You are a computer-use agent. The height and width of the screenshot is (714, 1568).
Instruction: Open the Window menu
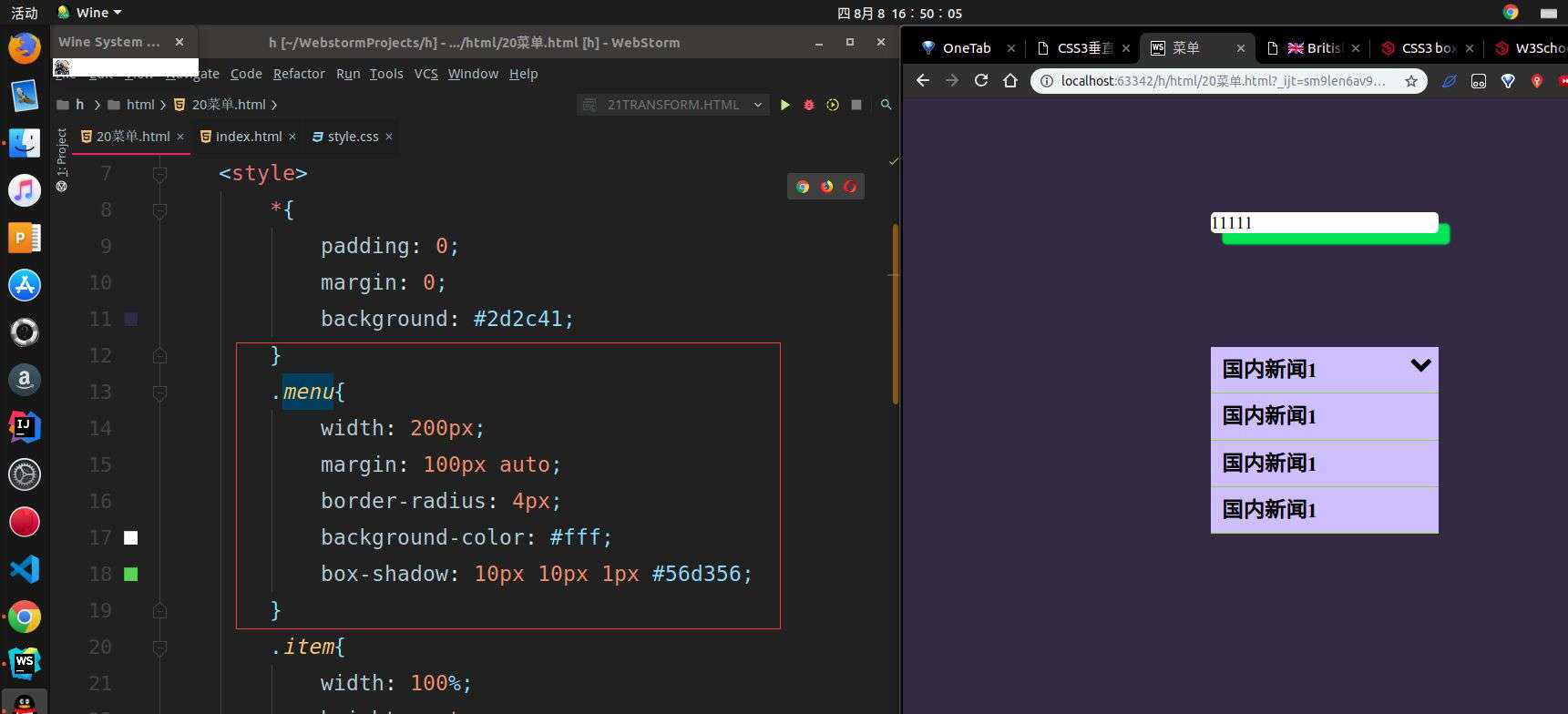(473, 74)
